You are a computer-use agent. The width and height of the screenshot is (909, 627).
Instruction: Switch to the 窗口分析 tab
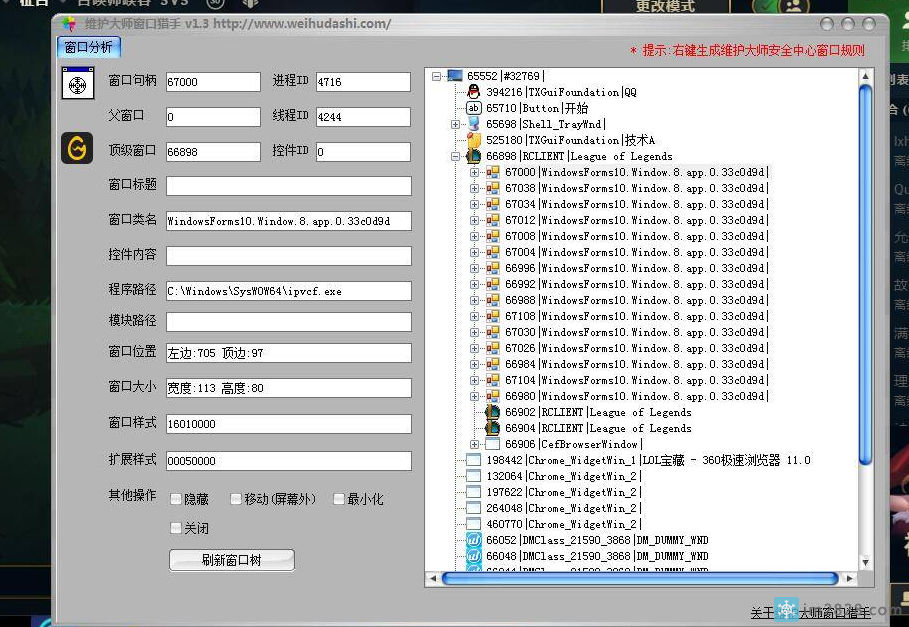click(89, 47)
